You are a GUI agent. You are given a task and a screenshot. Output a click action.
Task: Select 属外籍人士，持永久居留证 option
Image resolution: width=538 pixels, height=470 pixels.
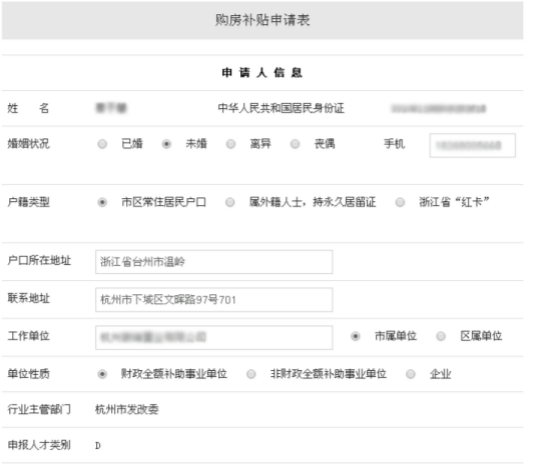(x=230, y=202)
